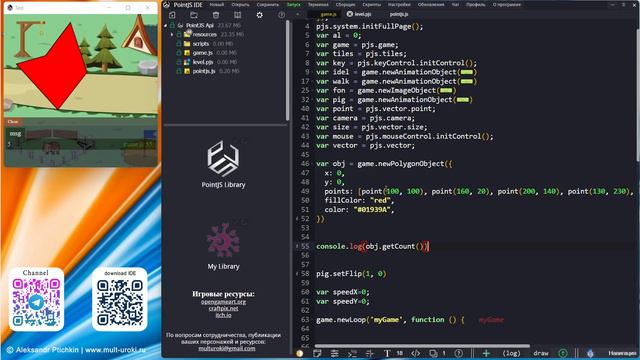Click the green circled arrow icon
Screen dimensions: 640x360
563,353
